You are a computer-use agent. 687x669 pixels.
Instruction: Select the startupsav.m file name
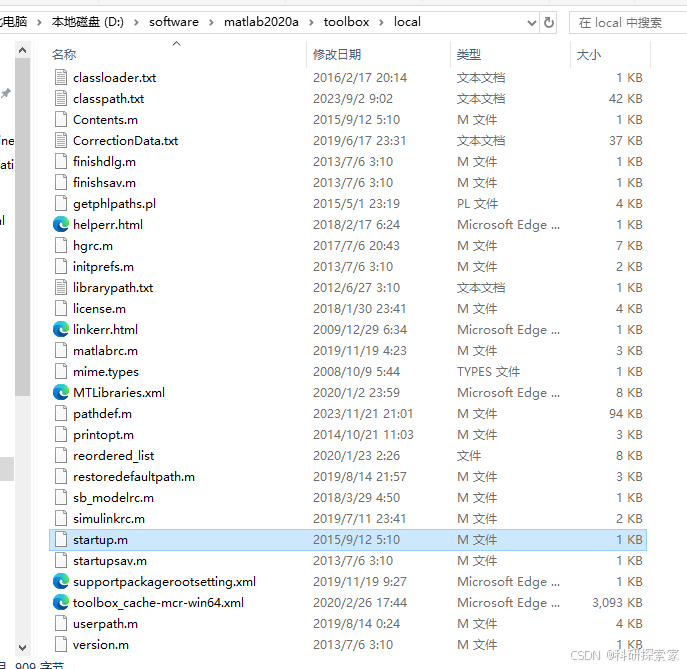tap(110, 561)
